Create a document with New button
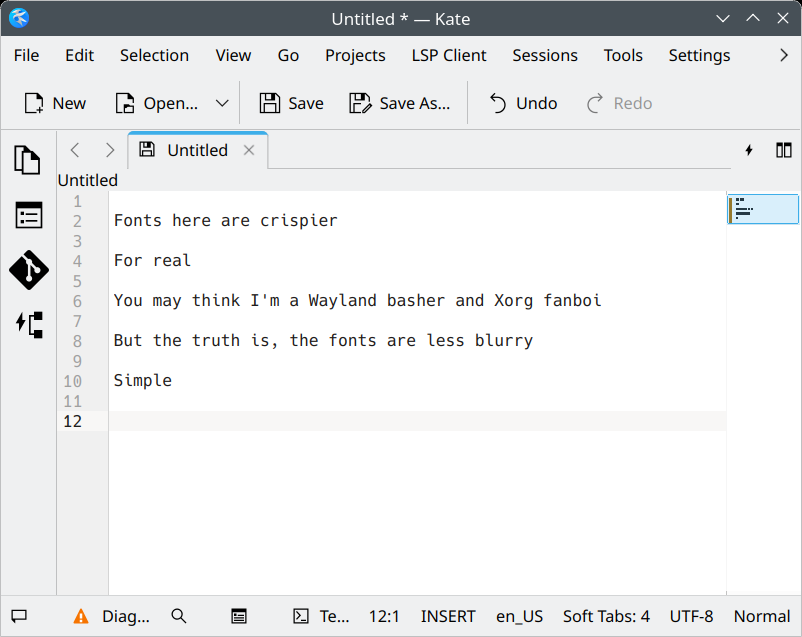The height and width of the screenshot is (637, 802). coord(55,103)
